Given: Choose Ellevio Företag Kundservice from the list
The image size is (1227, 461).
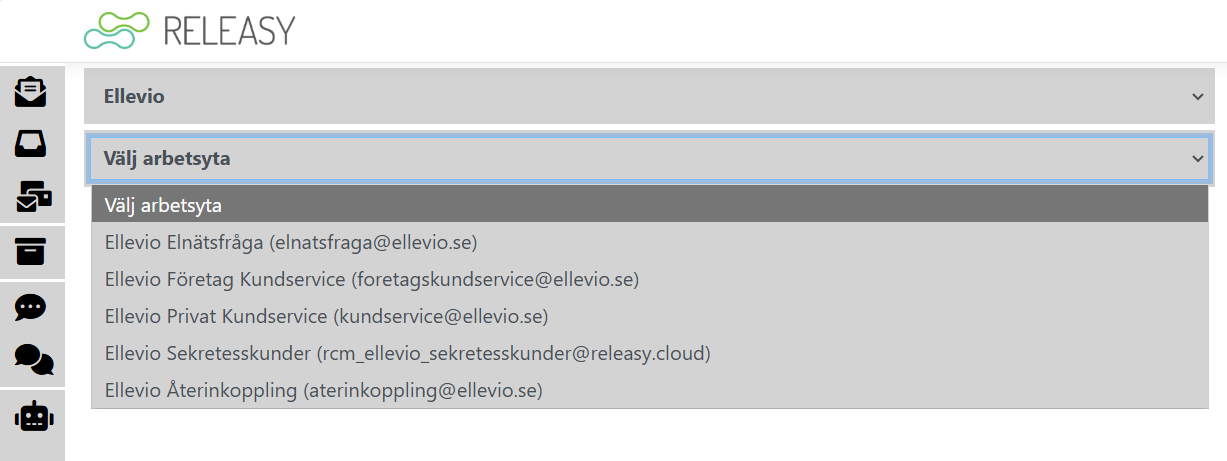Looking at the screenshot, I should tap(371, 279).
